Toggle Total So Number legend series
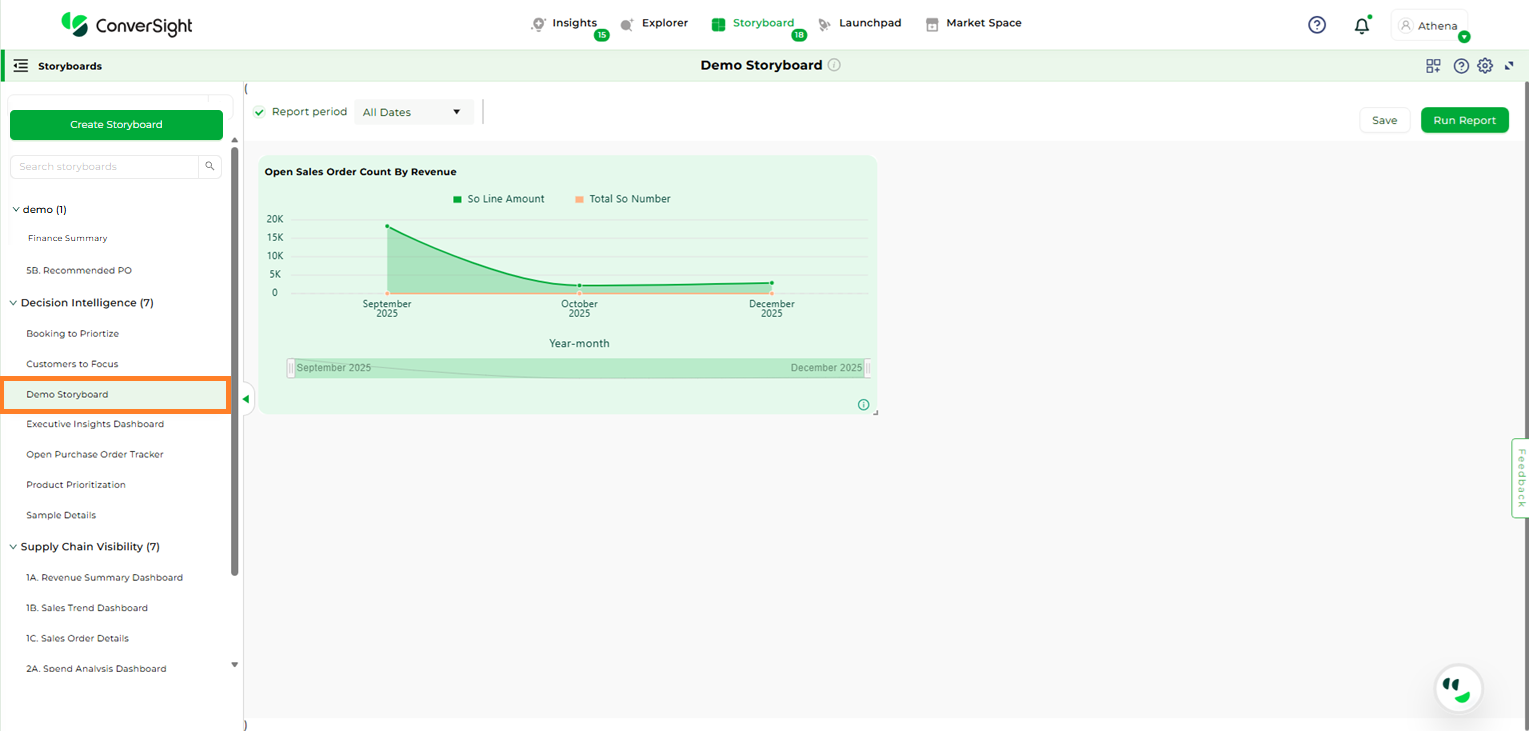This screenshot has width=1529, height=731. (622, 199)
